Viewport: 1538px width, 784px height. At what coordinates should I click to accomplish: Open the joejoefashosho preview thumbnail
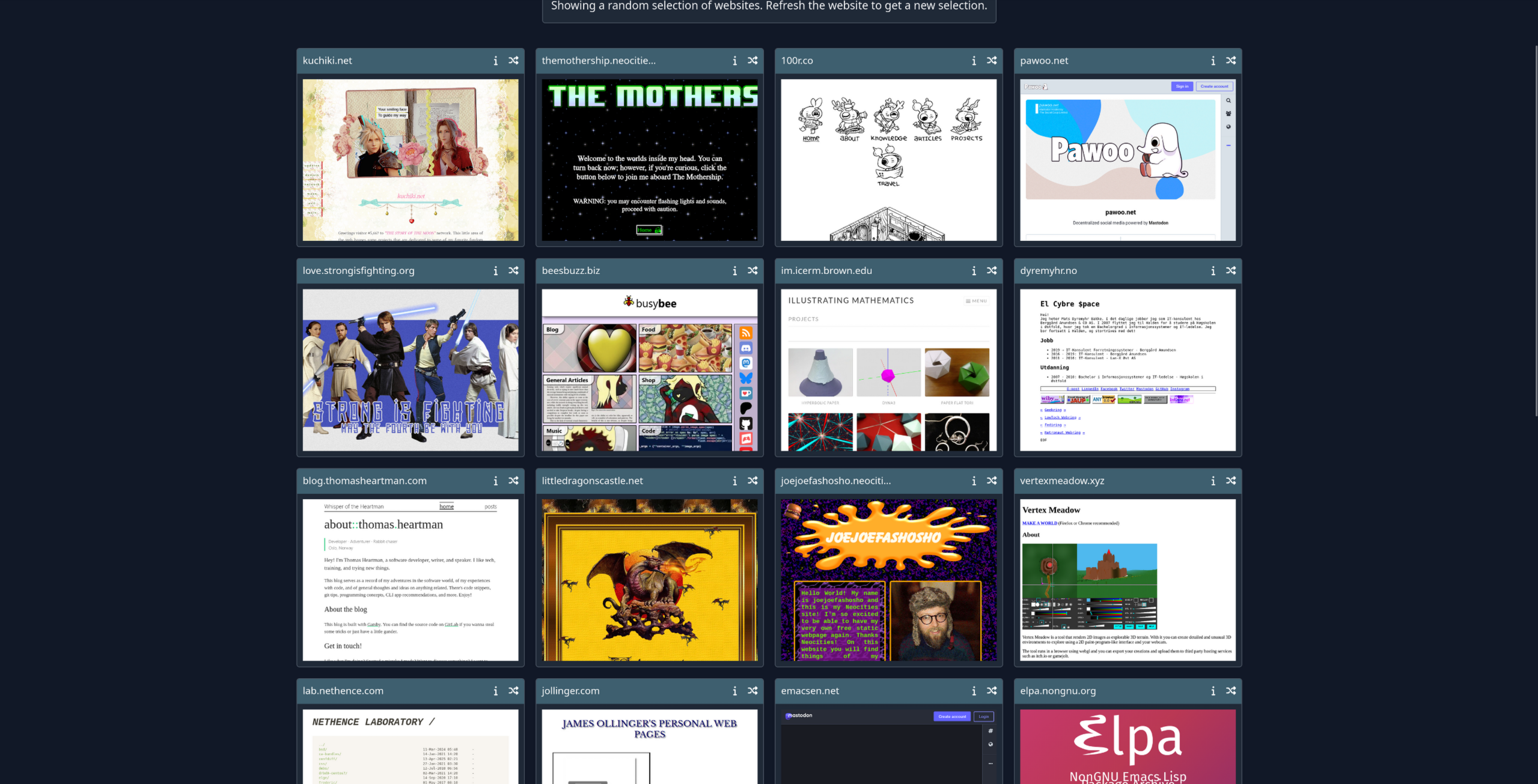point(888,580)
